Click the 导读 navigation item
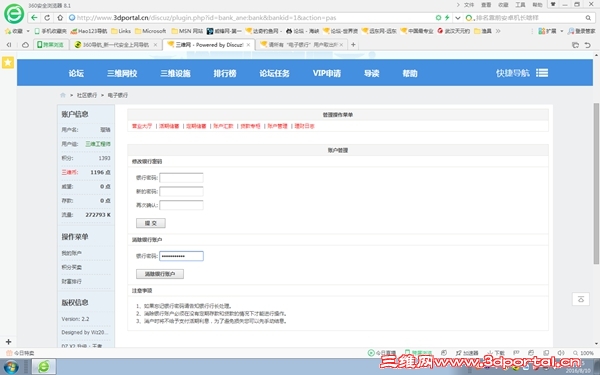This screenshot has width=600, height=375. 372,73
